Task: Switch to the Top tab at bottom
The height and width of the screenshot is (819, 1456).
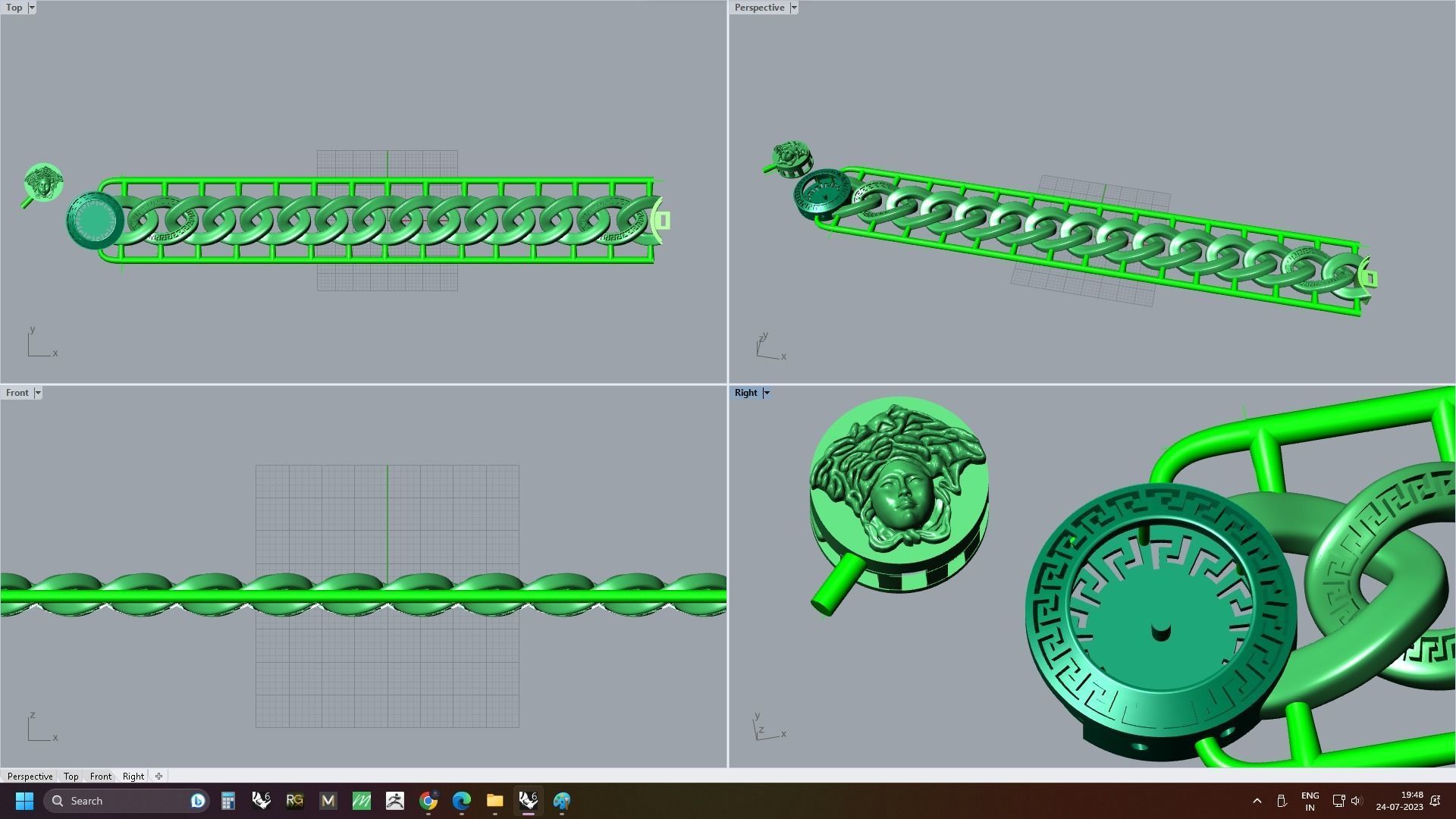Action: [x=71, y=777]
